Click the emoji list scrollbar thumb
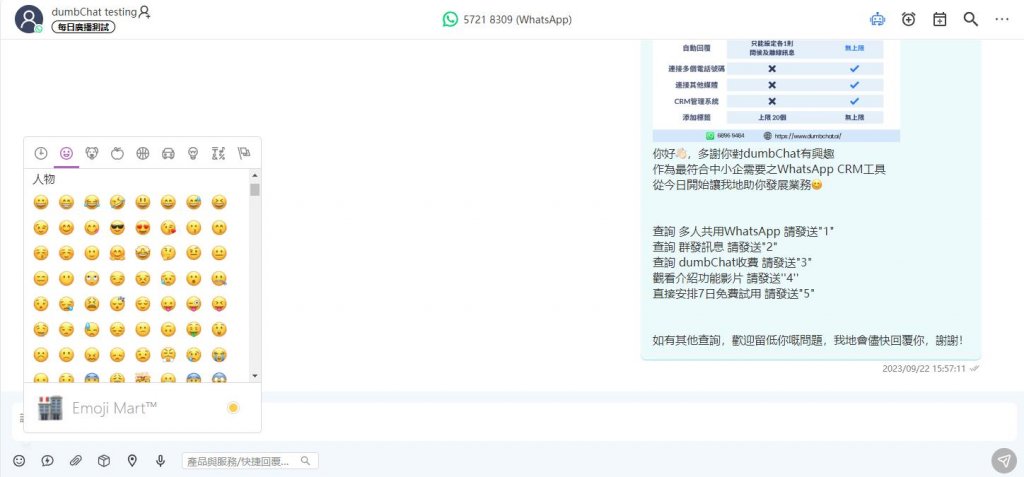Viewport: 1024px width, 477px height. pyautogui.click(x=255, y=189)
